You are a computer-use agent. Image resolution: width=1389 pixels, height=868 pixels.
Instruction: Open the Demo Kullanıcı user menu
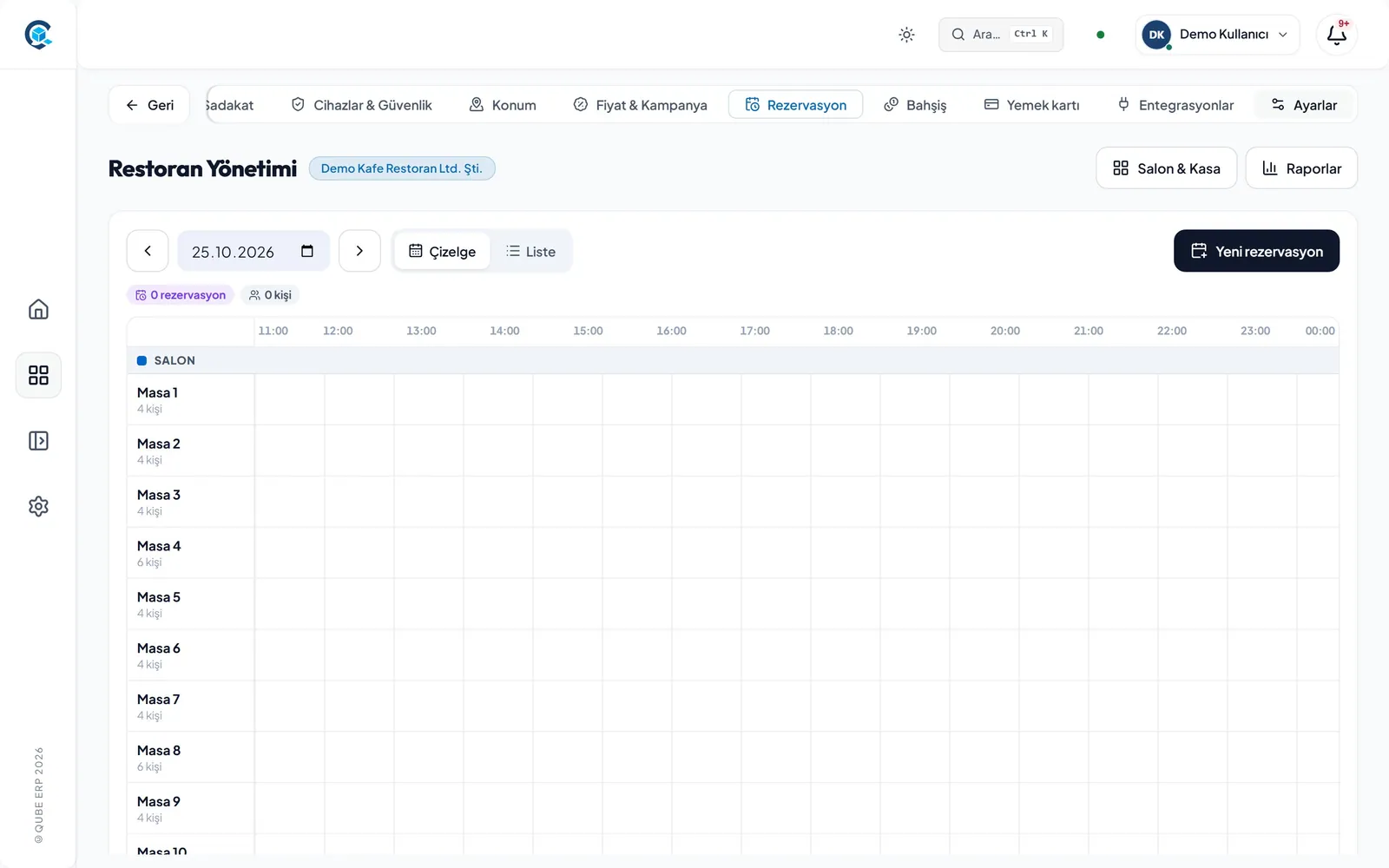(1217, 35)
